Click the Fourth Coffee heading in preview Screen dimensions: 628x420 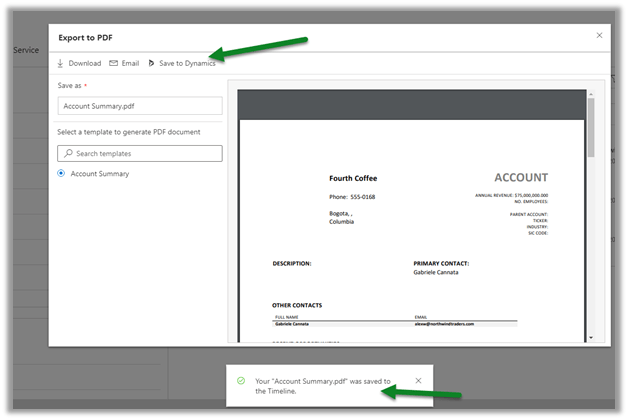point(353,179)
